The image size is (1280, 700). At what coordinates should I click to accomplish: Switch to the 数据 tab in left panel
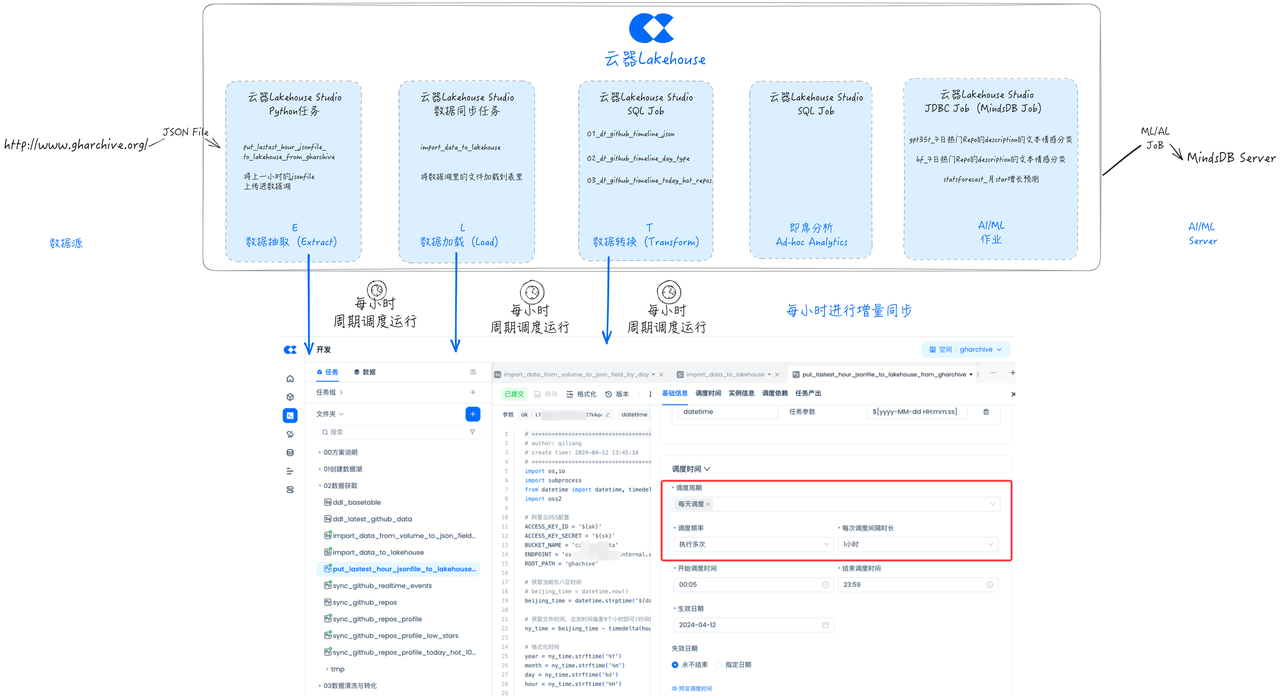(365, 372)
